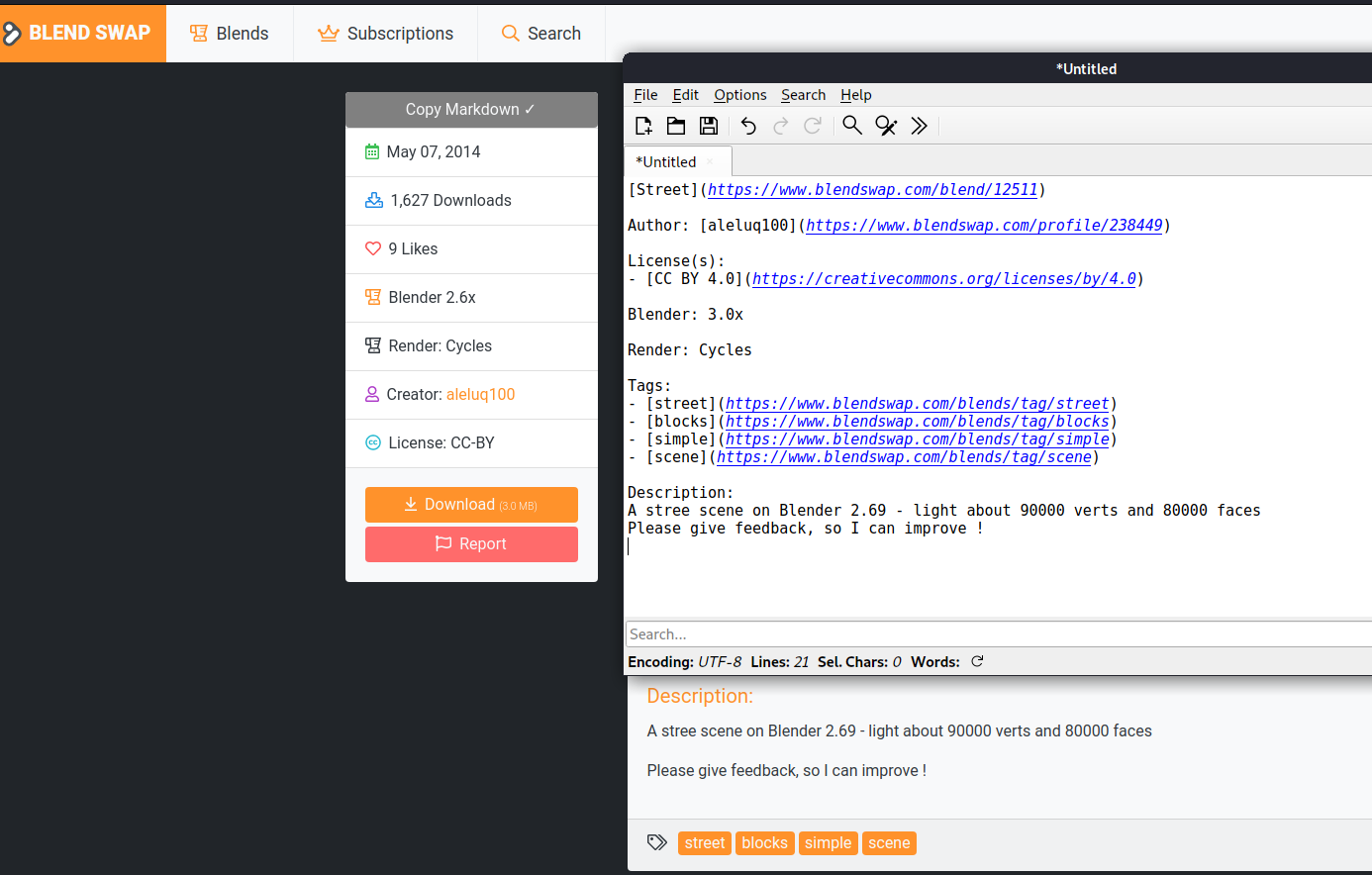Viewport: 1372px width, 875px height.
Task: Click the Sel. Chars: 0 status entry
Action: 859,661
